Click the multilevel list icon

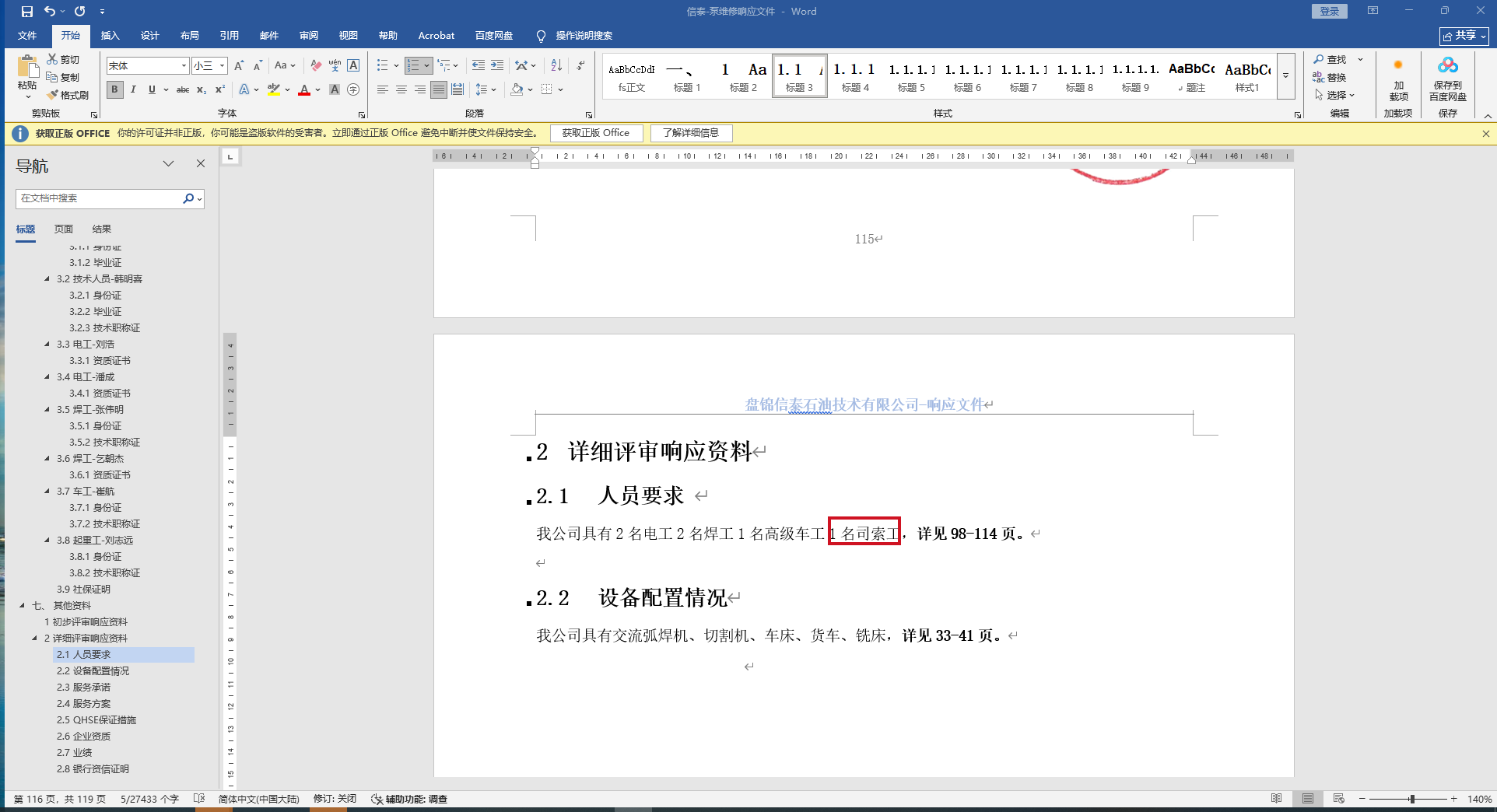click(x=444, y=65)
